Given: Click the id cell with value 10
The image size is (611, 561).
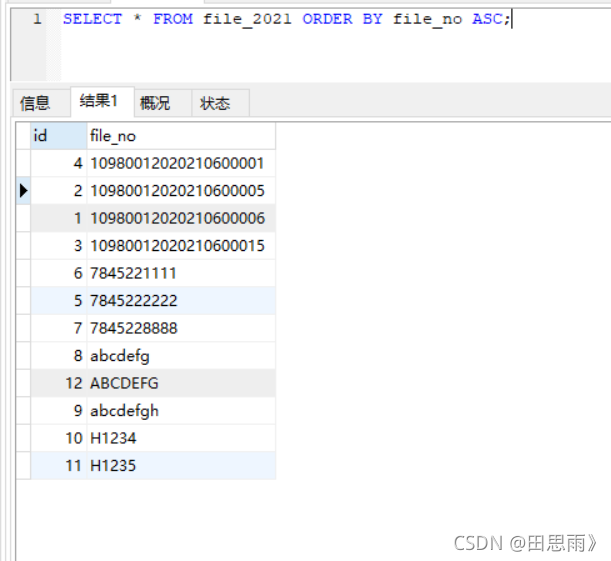Looking at the screenshot, I should tap(58, 438).
